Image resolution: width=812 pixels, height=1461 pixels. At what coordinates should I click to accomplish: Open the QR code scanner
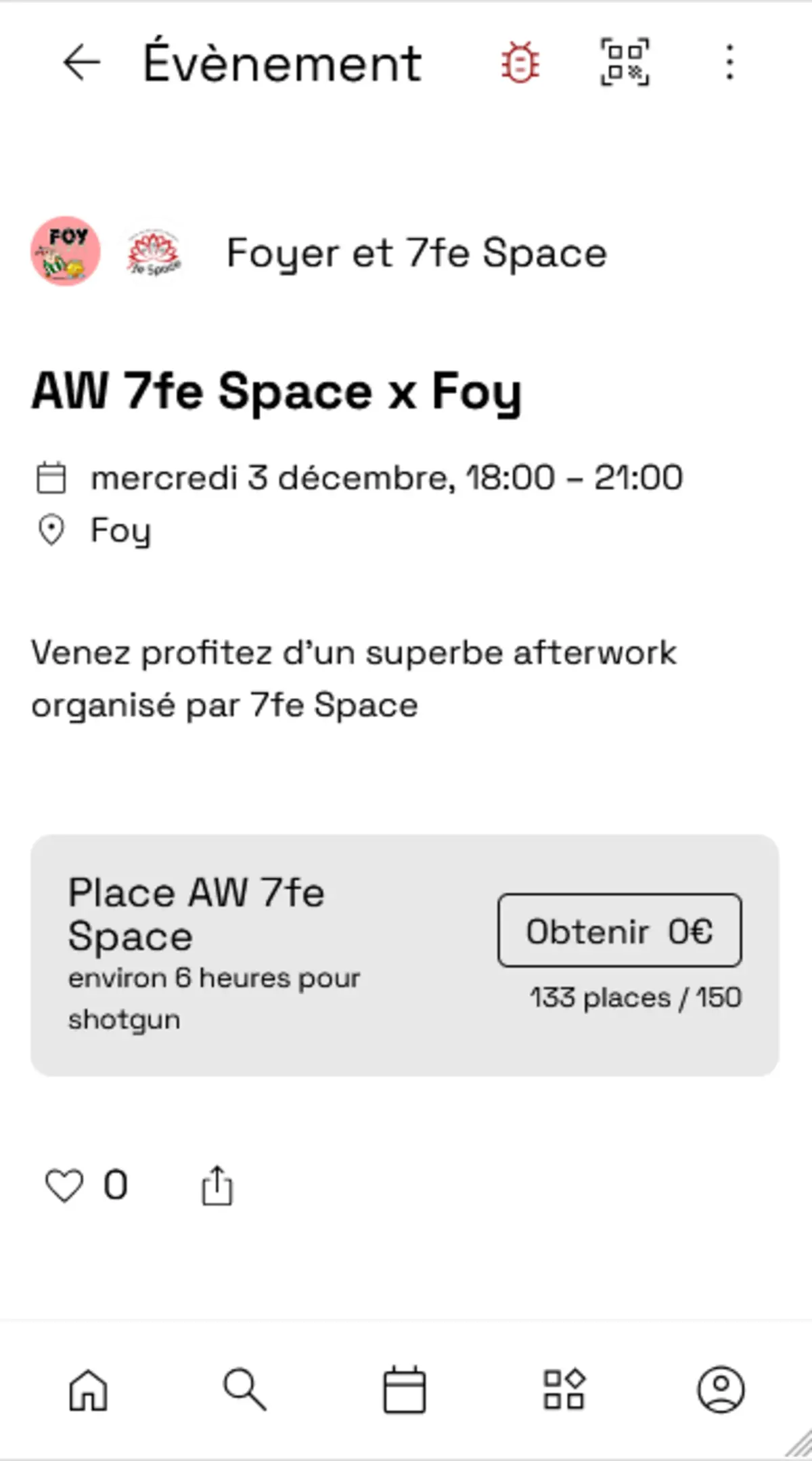pos(625,63)
